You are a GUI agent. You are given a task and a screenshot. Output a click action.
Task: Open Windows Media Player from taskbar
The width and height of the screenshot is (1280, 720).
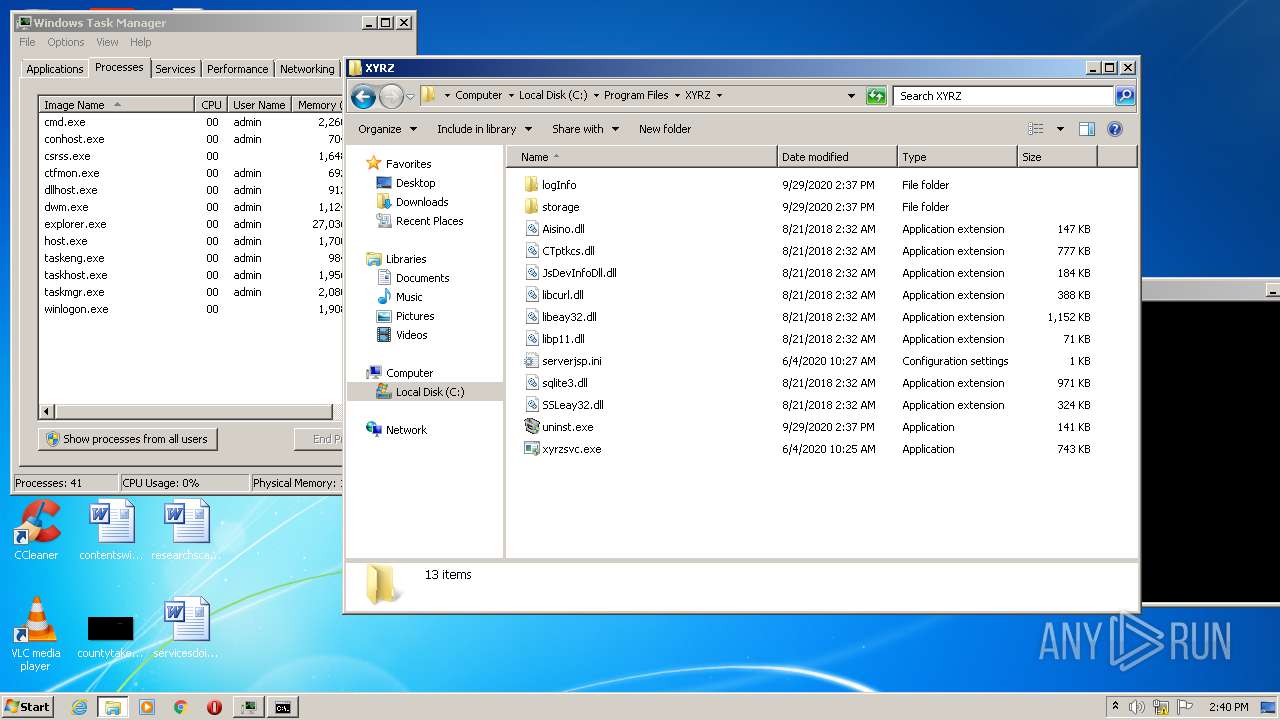click(x=147, y=707)
